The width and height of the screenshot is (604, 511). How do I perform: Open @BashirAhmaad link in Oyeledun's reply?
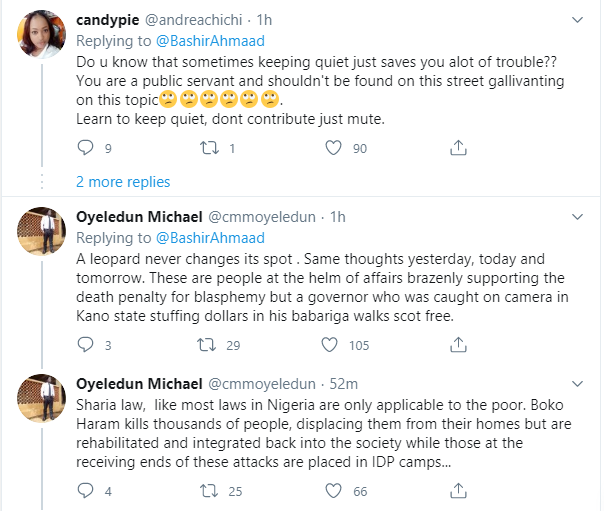tap(210, 238)
